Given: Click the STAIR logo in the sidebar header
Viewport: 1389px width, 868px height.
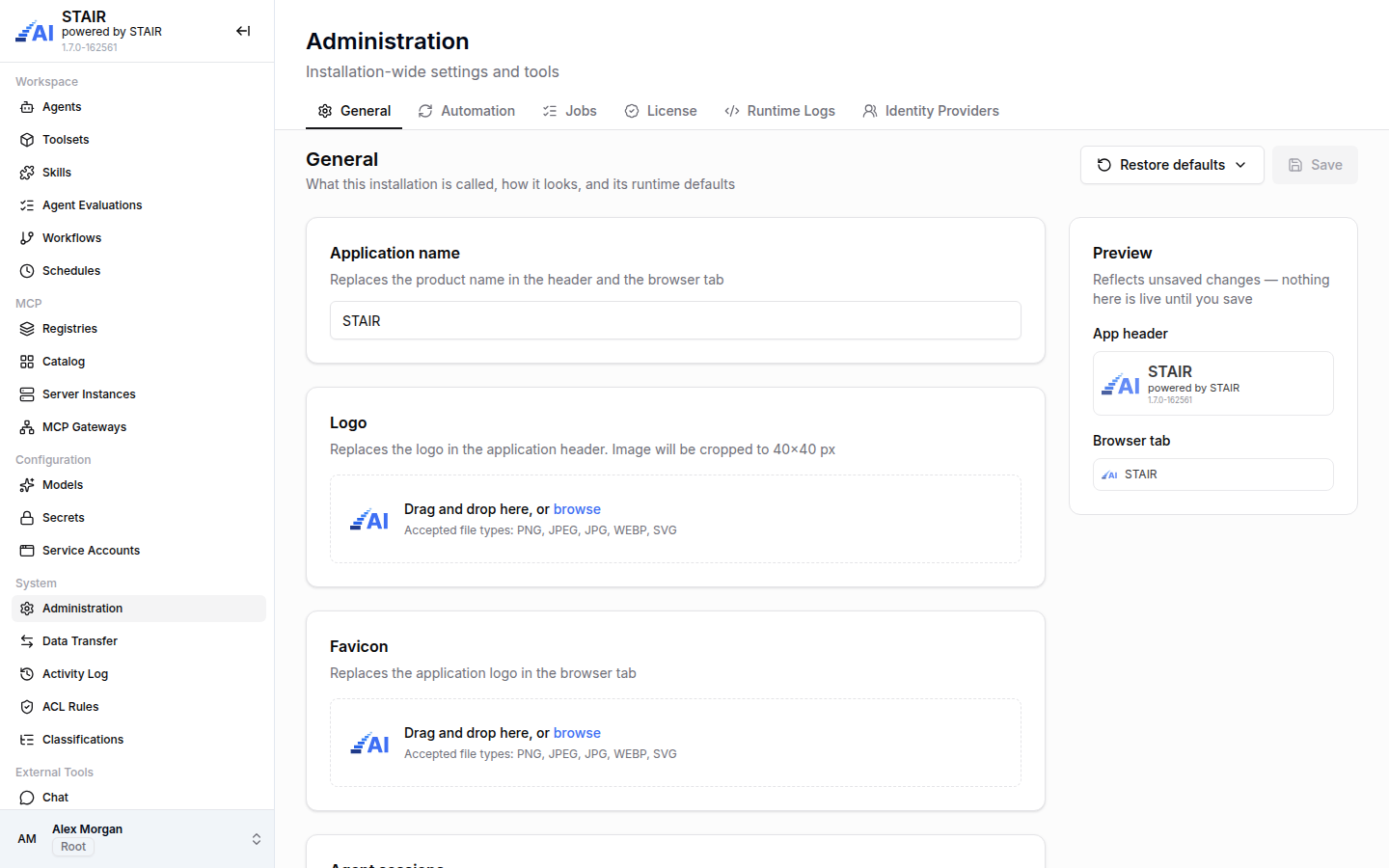Looking at the screenshot, I should click(35, 32).
